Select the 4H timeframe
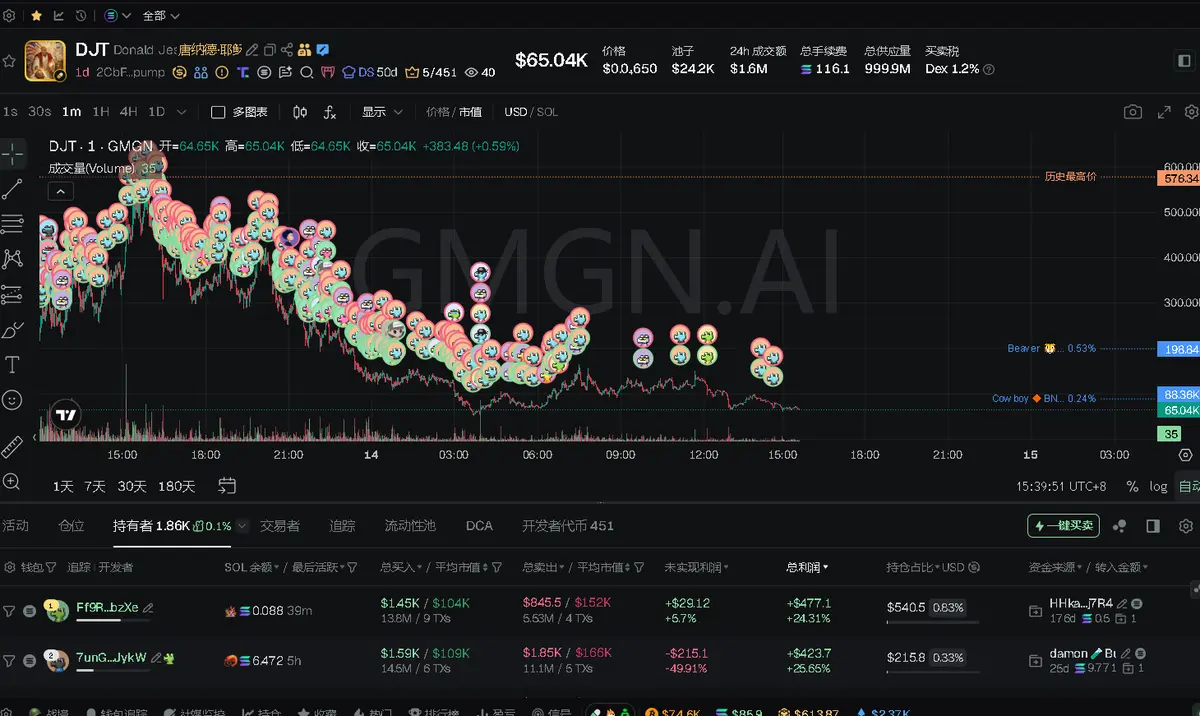 129,112
